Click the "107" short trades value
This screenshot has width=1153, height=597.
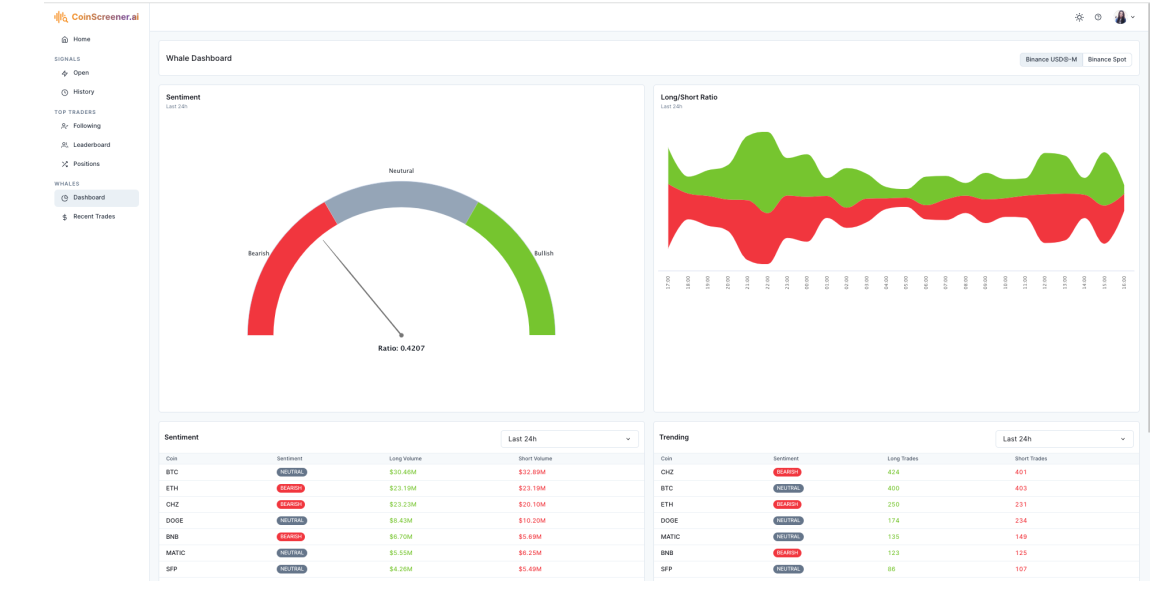click(x=1021, y=569)
